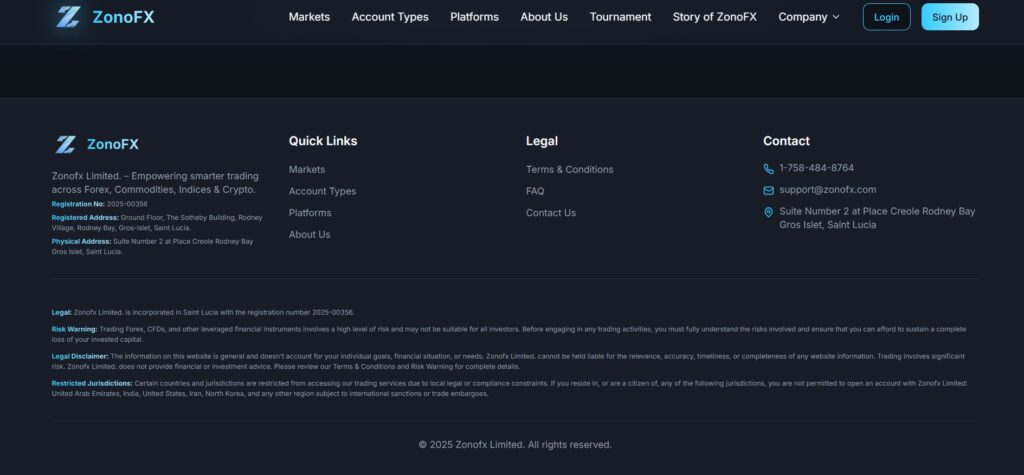Open Markets under Quick Links footer
This screenshot has width=1024, height=475.
click(307, 169)
